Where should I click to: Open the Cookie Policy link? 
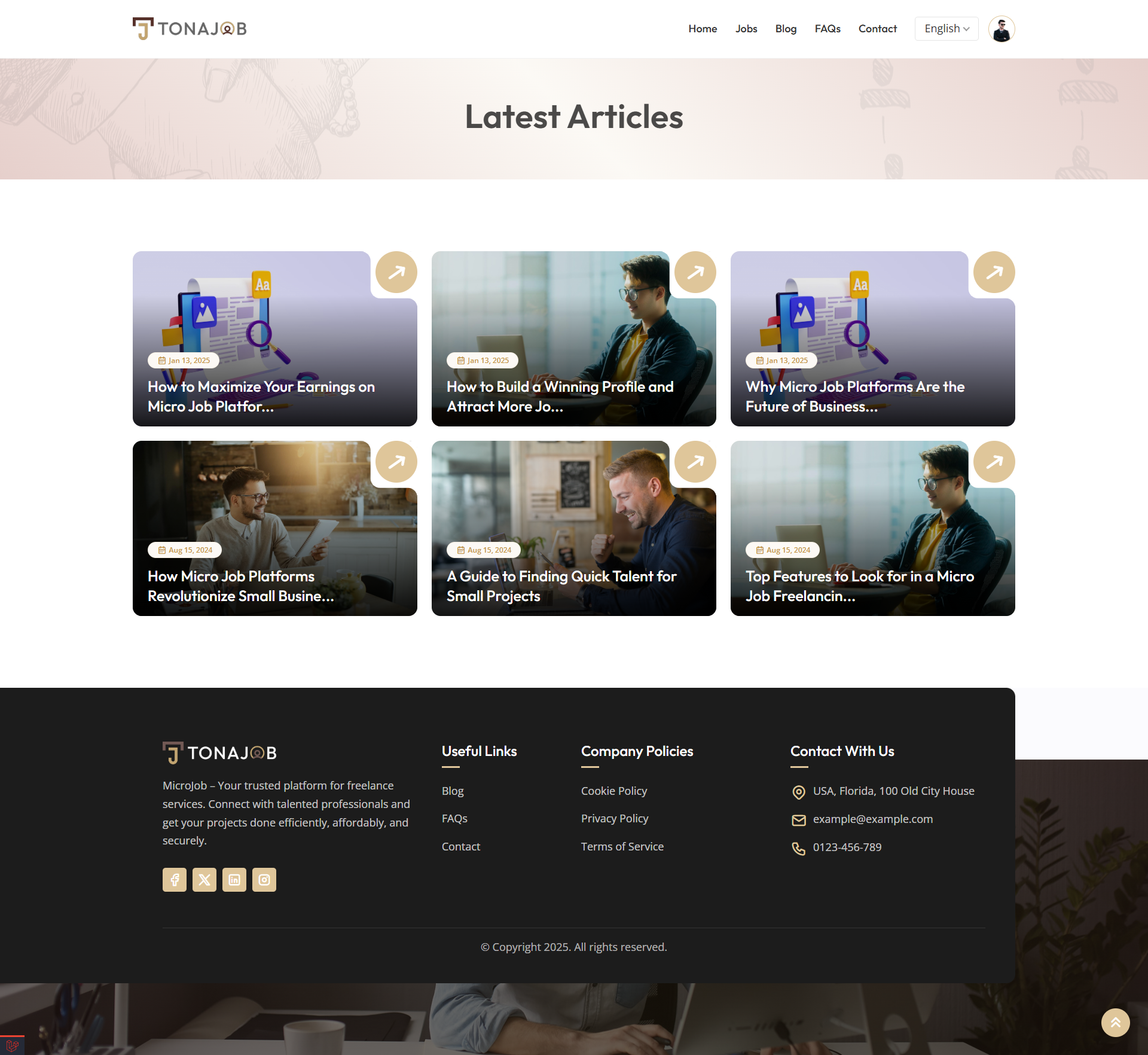[x=614, y=791]
